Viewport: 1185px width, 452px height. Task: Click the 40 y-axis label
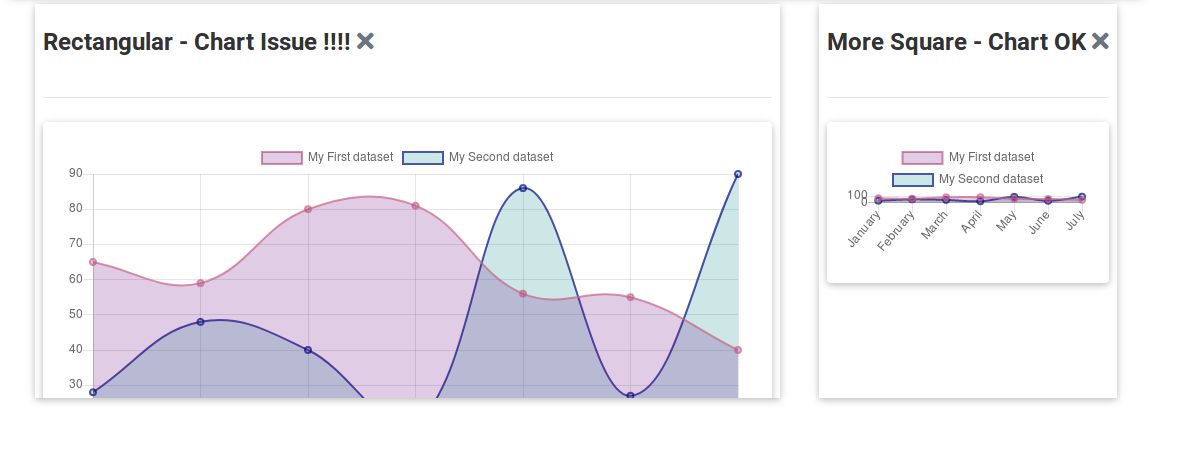(76, 350)
